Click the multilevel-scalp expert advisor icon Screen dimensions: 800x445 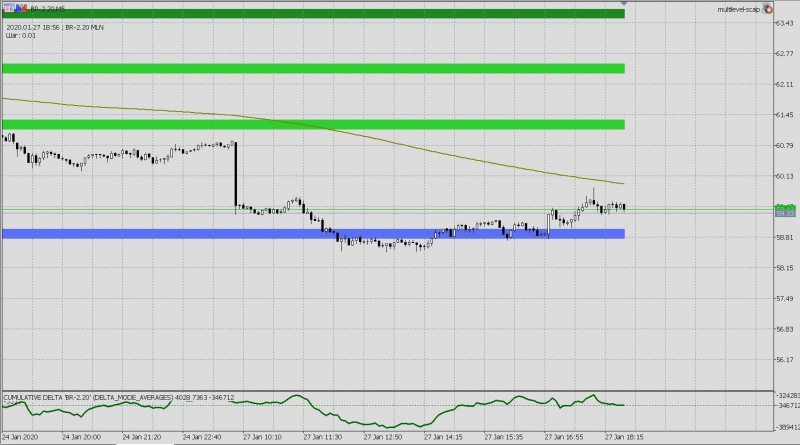[767, 9]
